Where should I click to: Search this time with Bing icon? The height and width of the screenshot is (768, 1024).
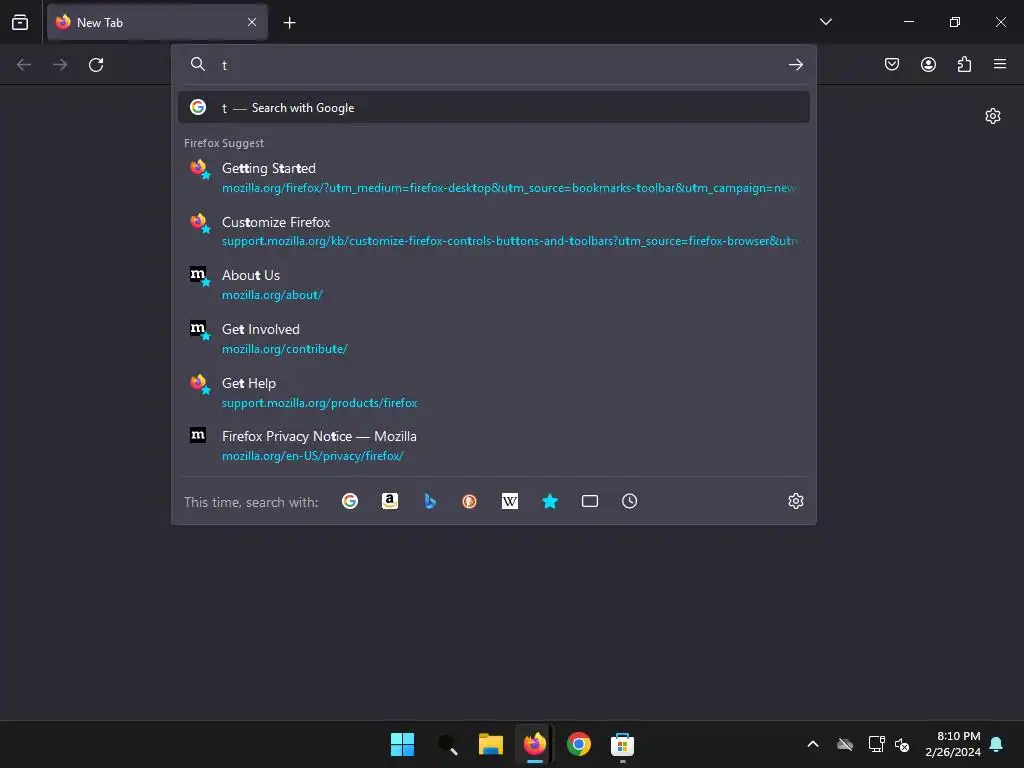[x=430, y=501]
